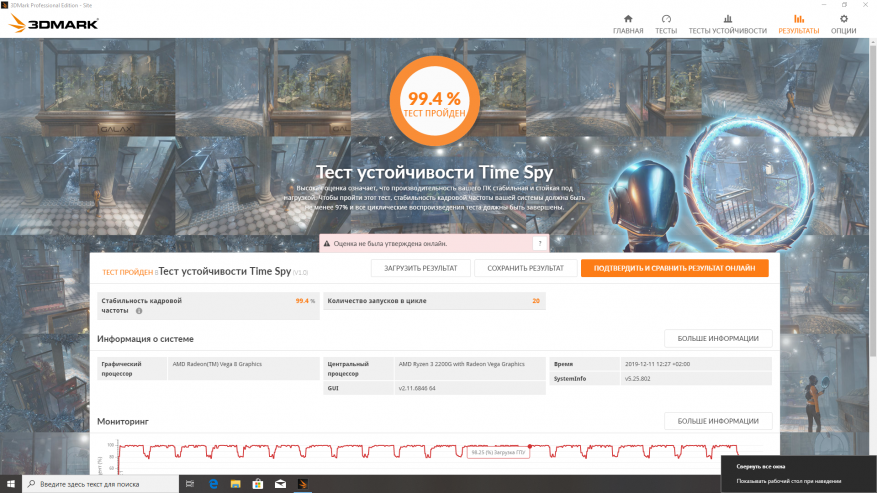This screenshot has height=493, width=877.
Task: Open the ОПЦИИ options tab
Action: 843,24
